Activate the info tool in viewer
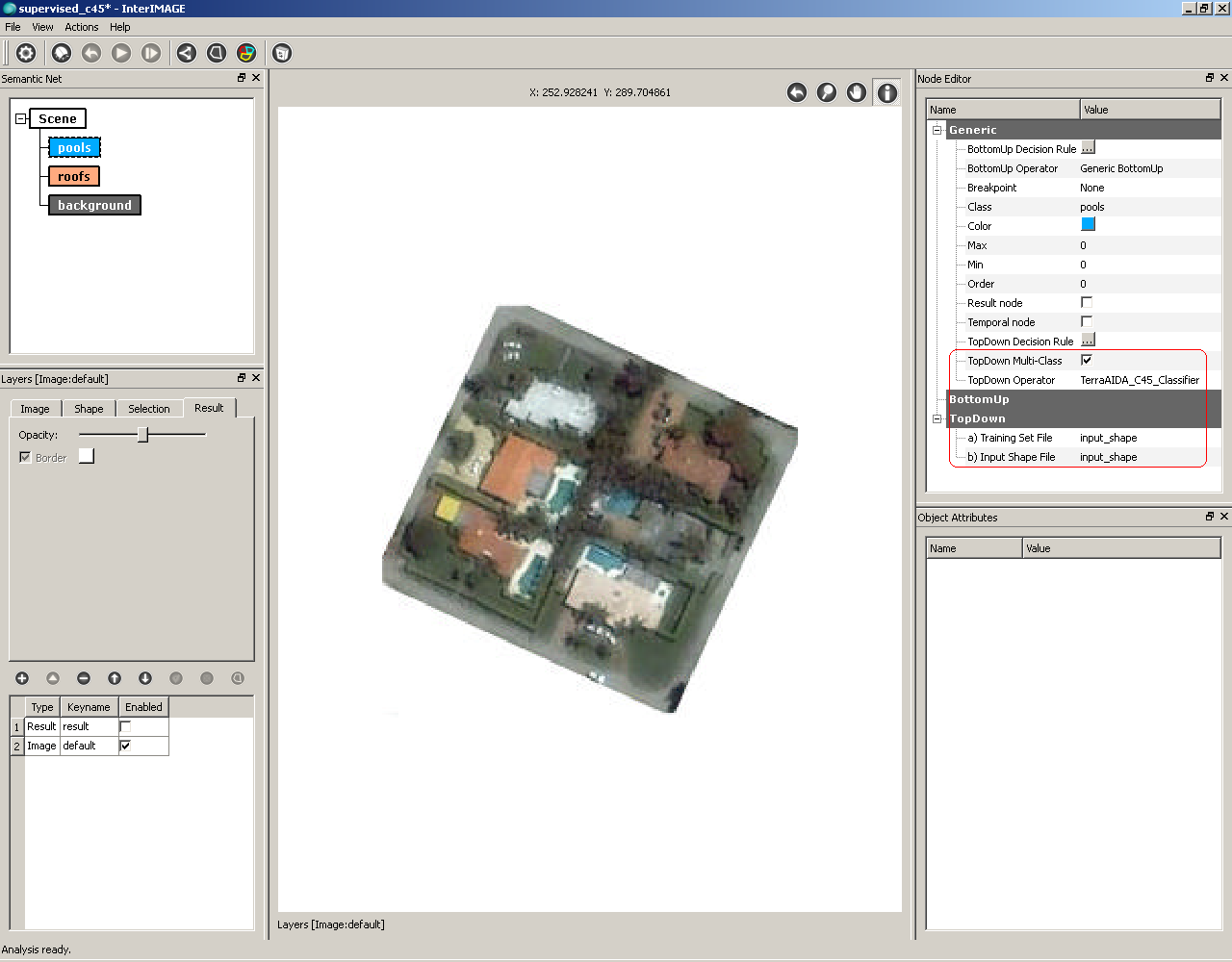 tap(886, 92)
